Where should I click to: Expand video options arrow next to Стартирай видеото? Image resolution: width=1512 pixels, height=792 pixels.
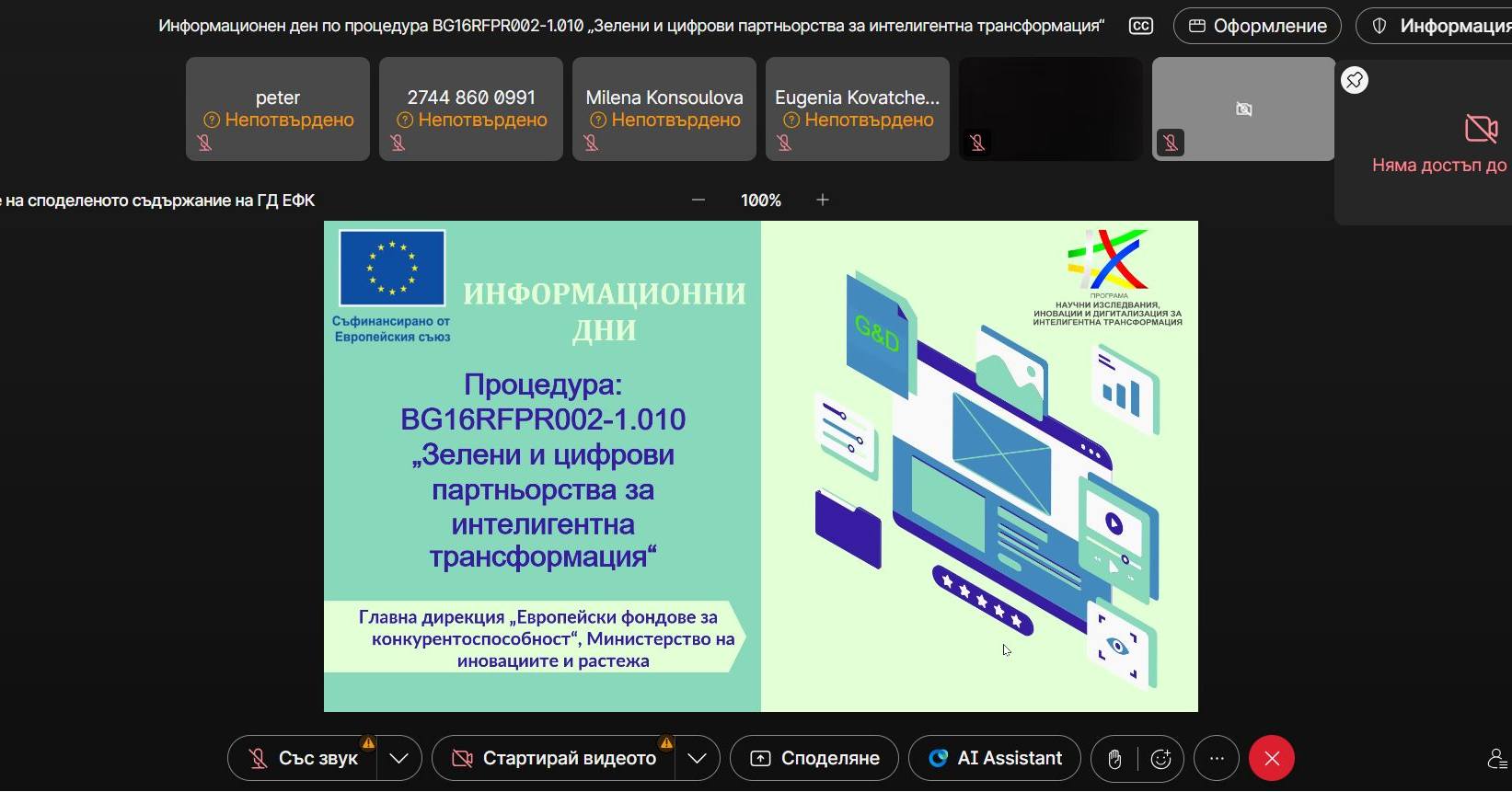[x=697, y=759]
